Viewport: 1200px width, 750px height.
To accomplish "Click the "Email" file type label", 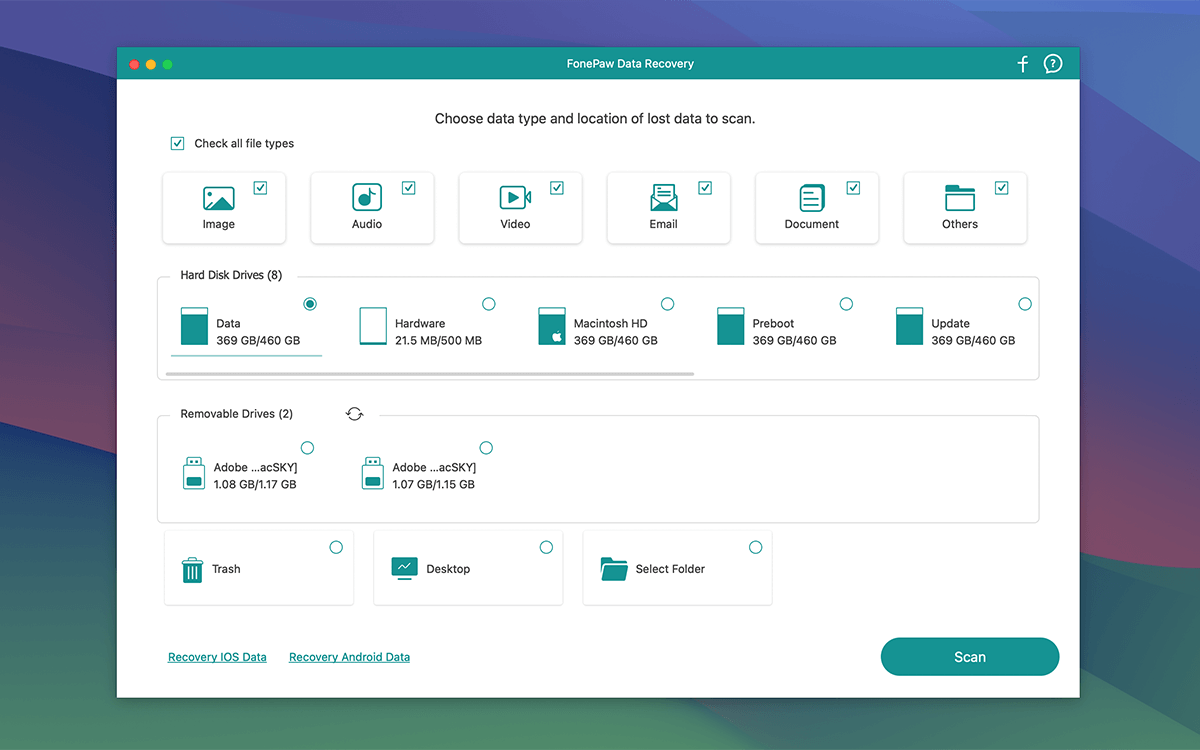I will click(664, 224).
